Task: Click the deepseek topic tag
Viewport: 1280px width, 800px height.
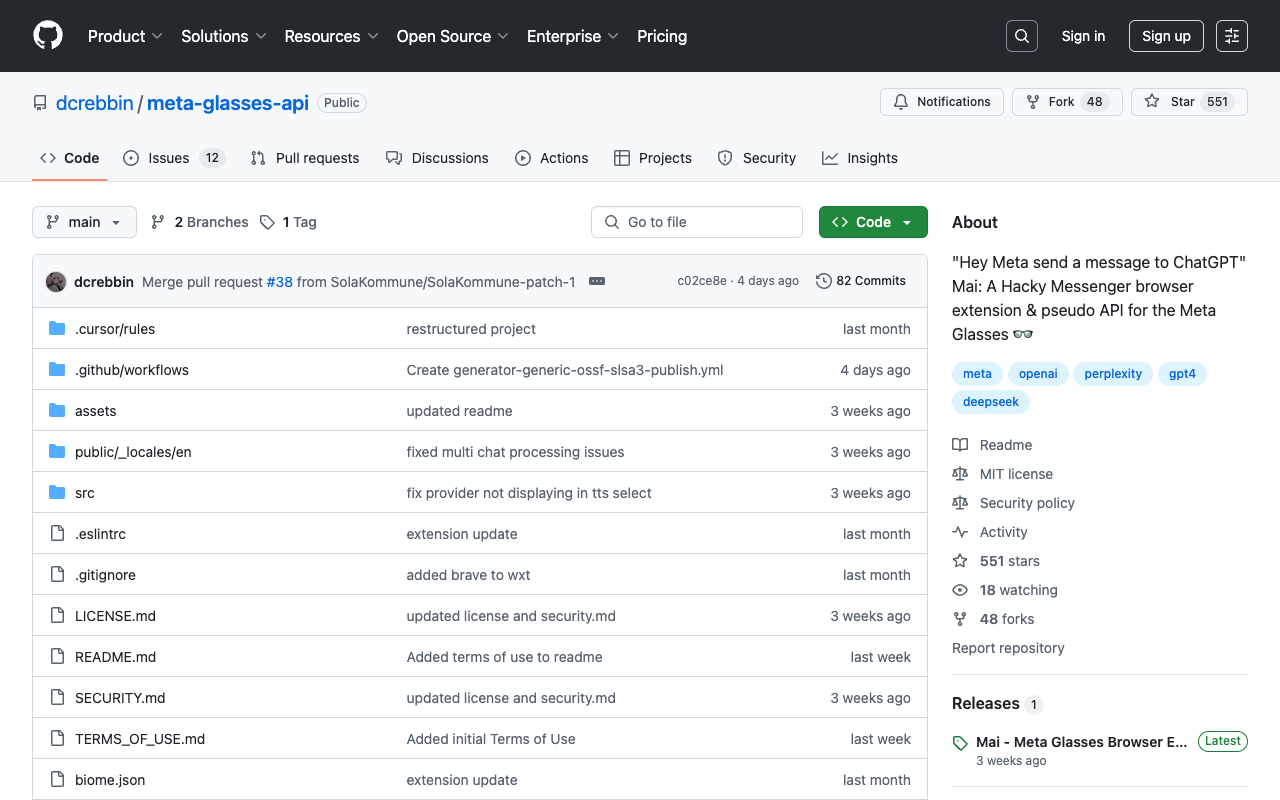Action: (991, 402)
